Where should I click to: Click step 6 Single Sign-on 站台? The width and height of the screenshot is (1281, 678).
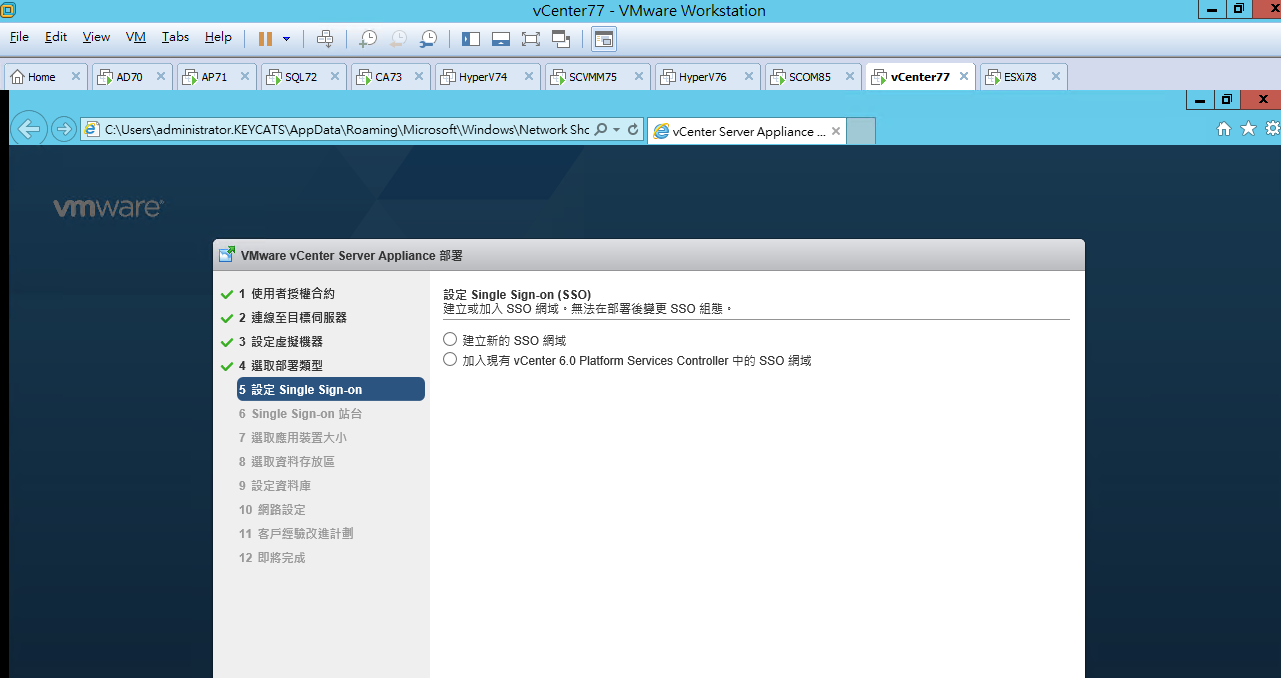[x=300, y=414]
